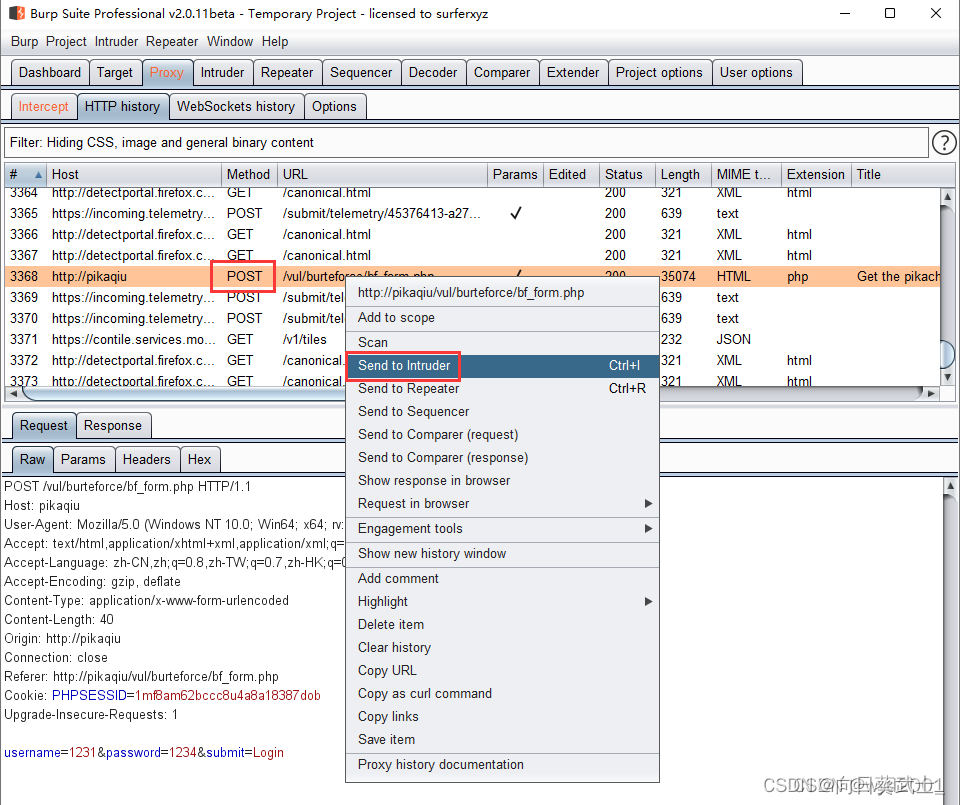Viewport: 960px width, 805px height.
Task: Open the Repeater menu in menu bar
Action: (172, 42)
